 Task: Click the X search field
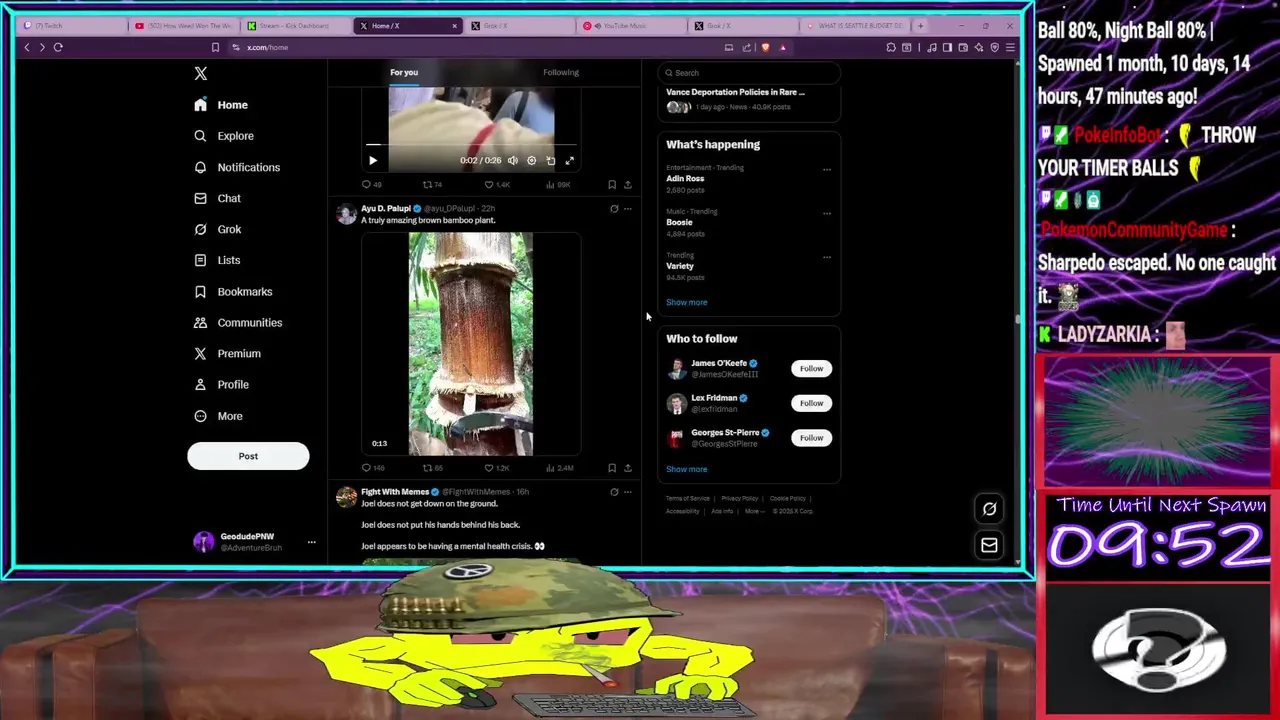click(749, 72)
